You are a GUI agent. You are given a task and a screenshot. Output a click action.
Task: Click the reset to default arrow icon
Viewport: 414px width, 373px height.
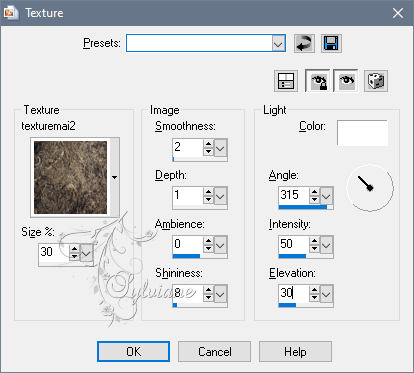click(304, 43)
